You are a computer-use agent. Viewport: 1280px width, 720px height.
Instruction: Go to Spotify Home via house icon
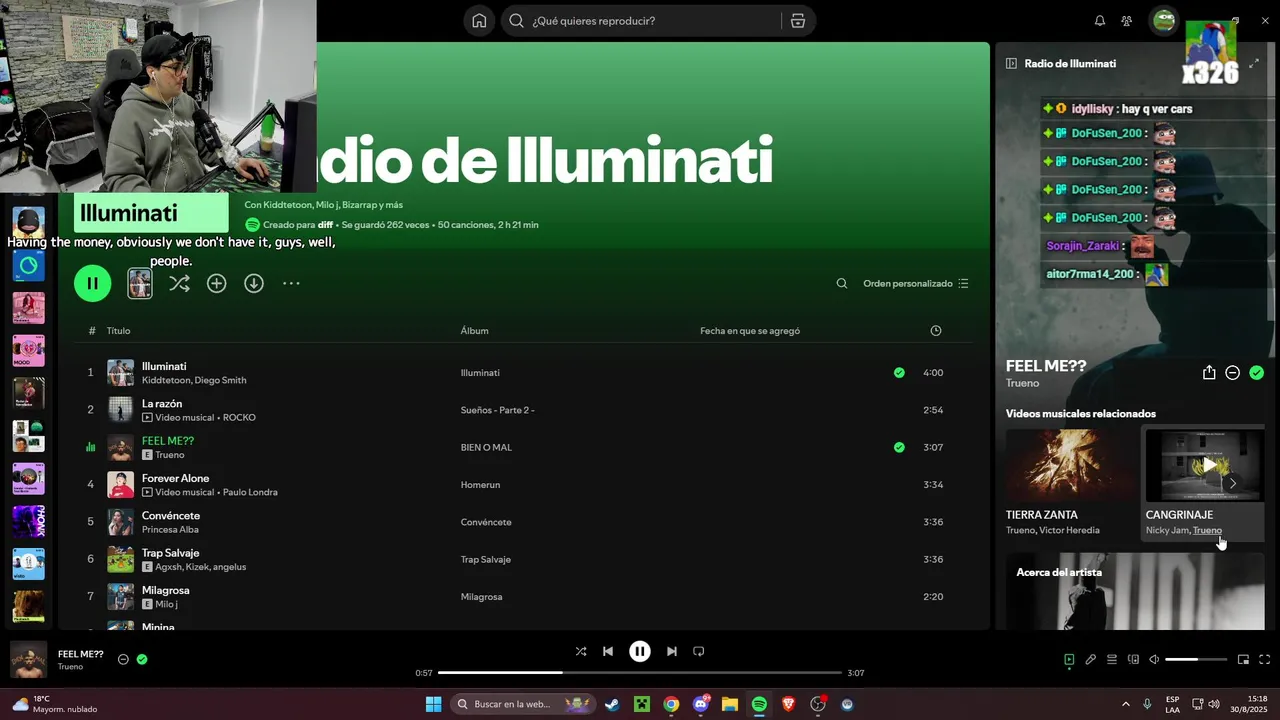pos(480,21)
